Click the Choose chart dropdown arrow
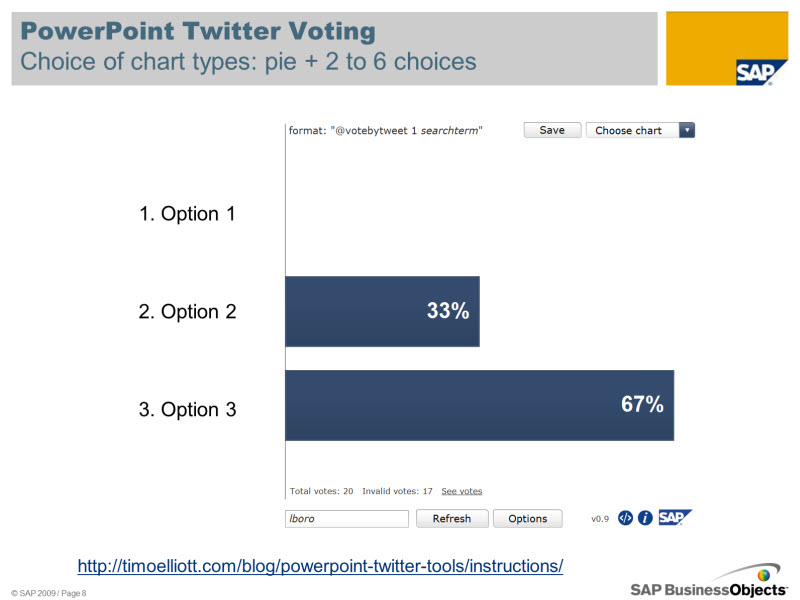Image resolution: width=800 pixels, height=600 pixels. [687, 130]
